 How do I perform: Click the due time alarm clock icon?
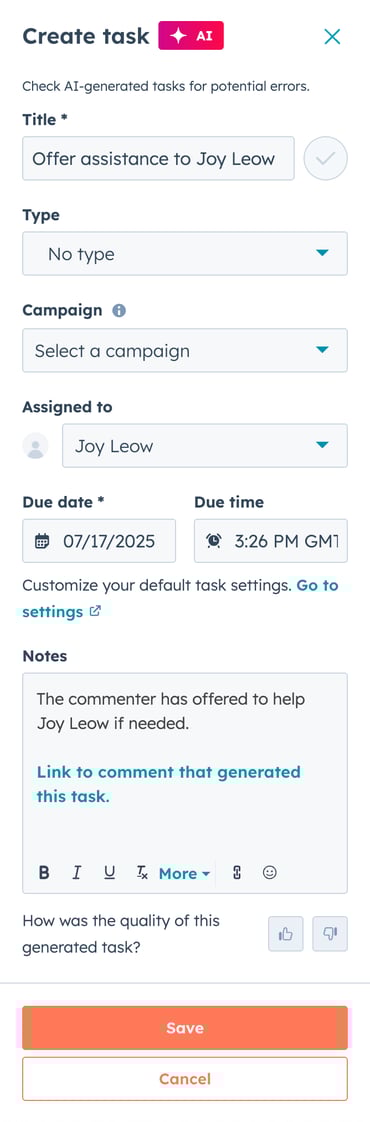[213, 541]
